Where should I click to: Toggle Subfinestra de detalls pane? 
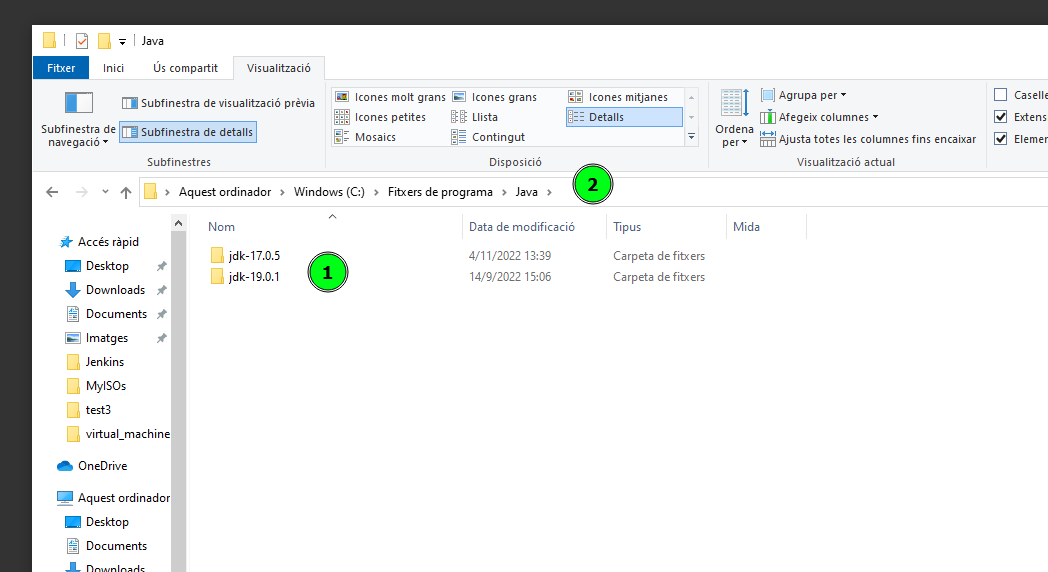pyautogui.click(x=188, y=132)
